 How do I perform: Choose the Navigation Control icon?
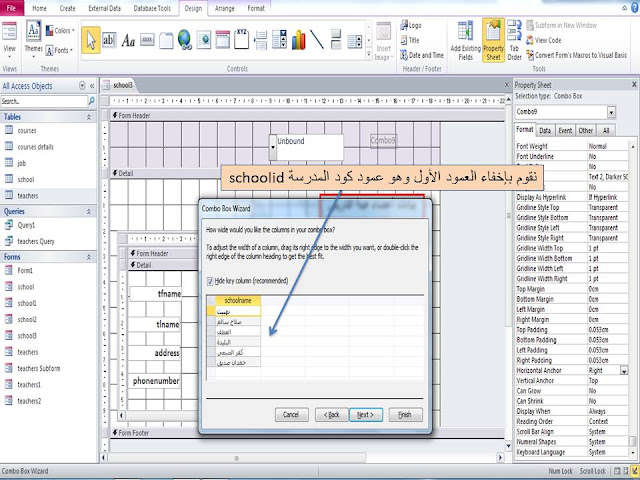coord(222,40)
